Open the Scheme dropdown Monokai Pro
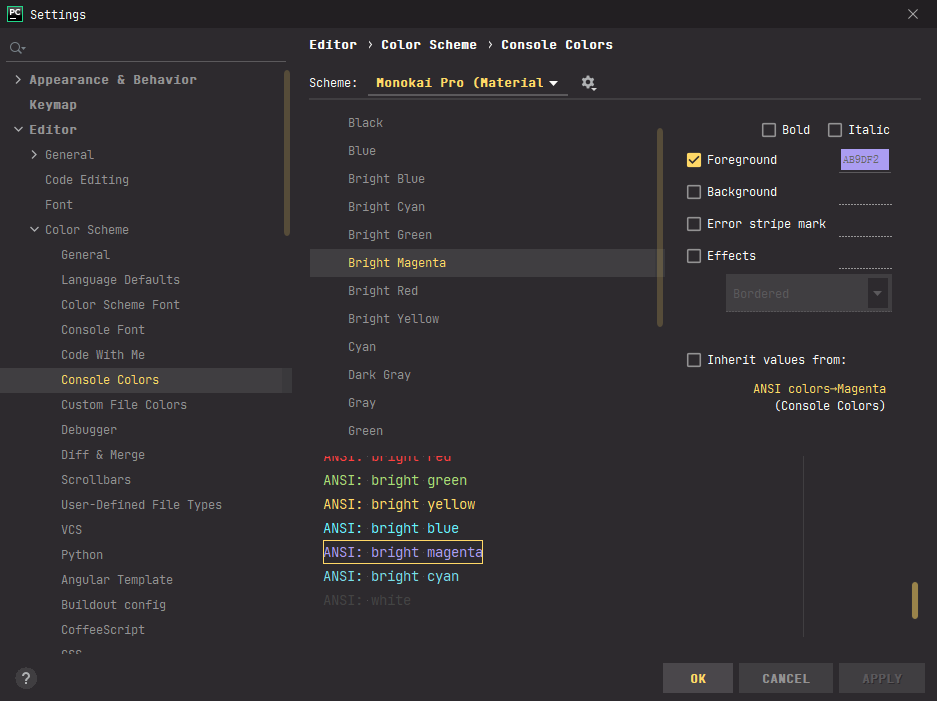The width and height of the screenshot is (937, 701). click(467, 83)
